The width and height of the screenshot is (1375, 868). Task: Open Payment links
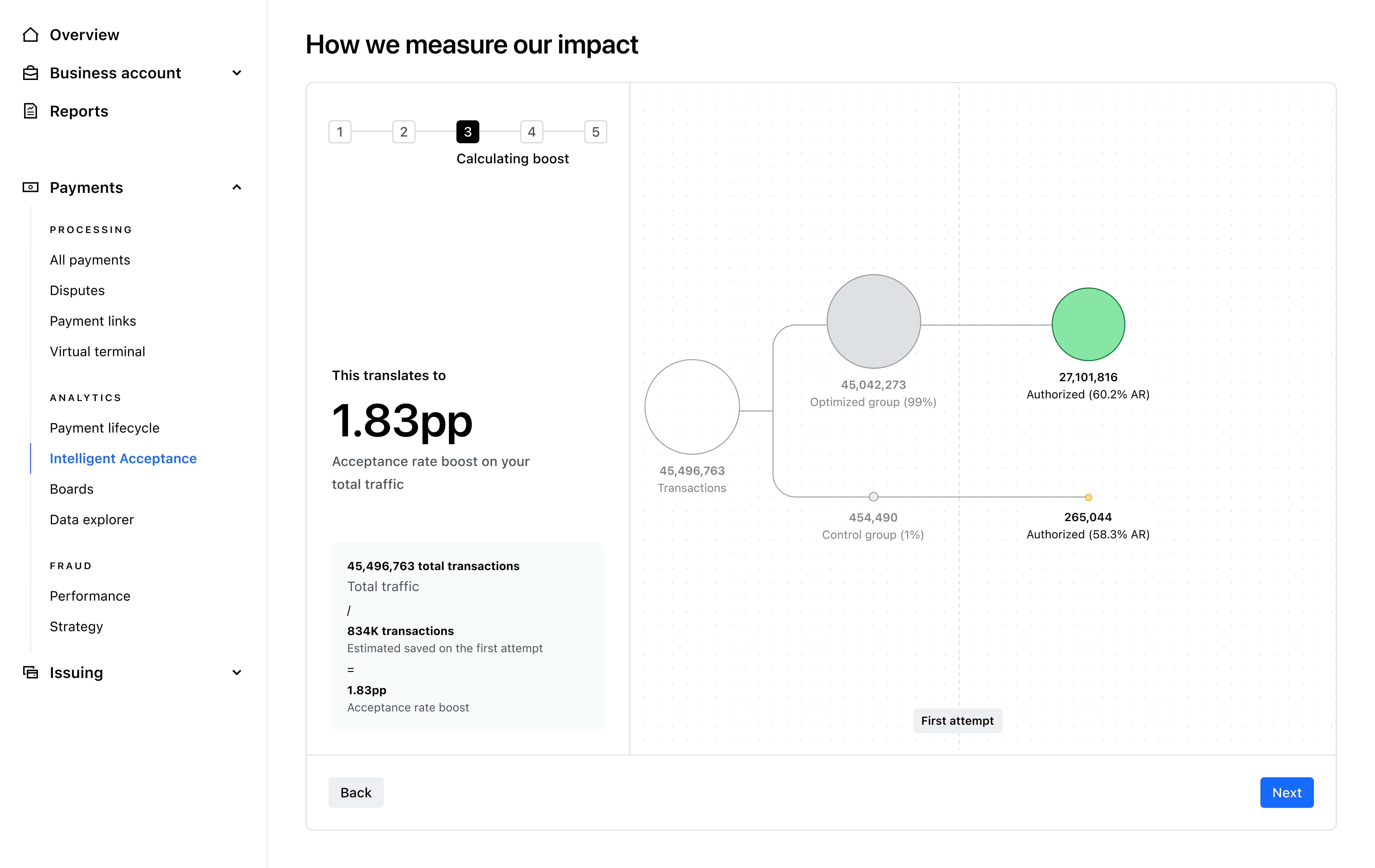tap(93, 321)
